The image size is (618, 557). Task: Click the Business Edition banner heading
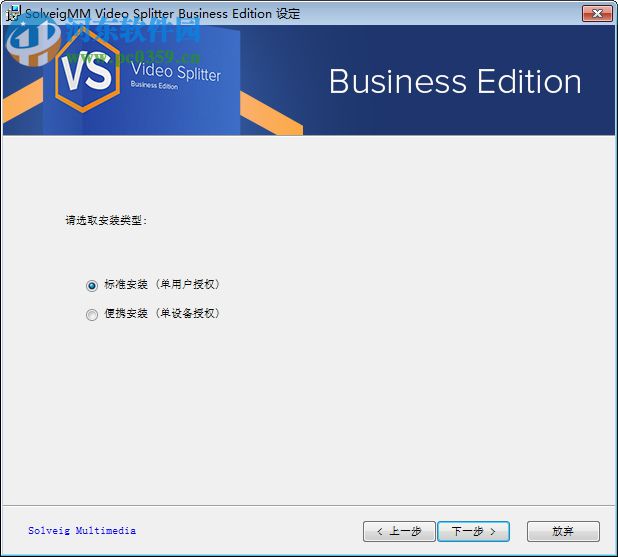pos(455,82)
